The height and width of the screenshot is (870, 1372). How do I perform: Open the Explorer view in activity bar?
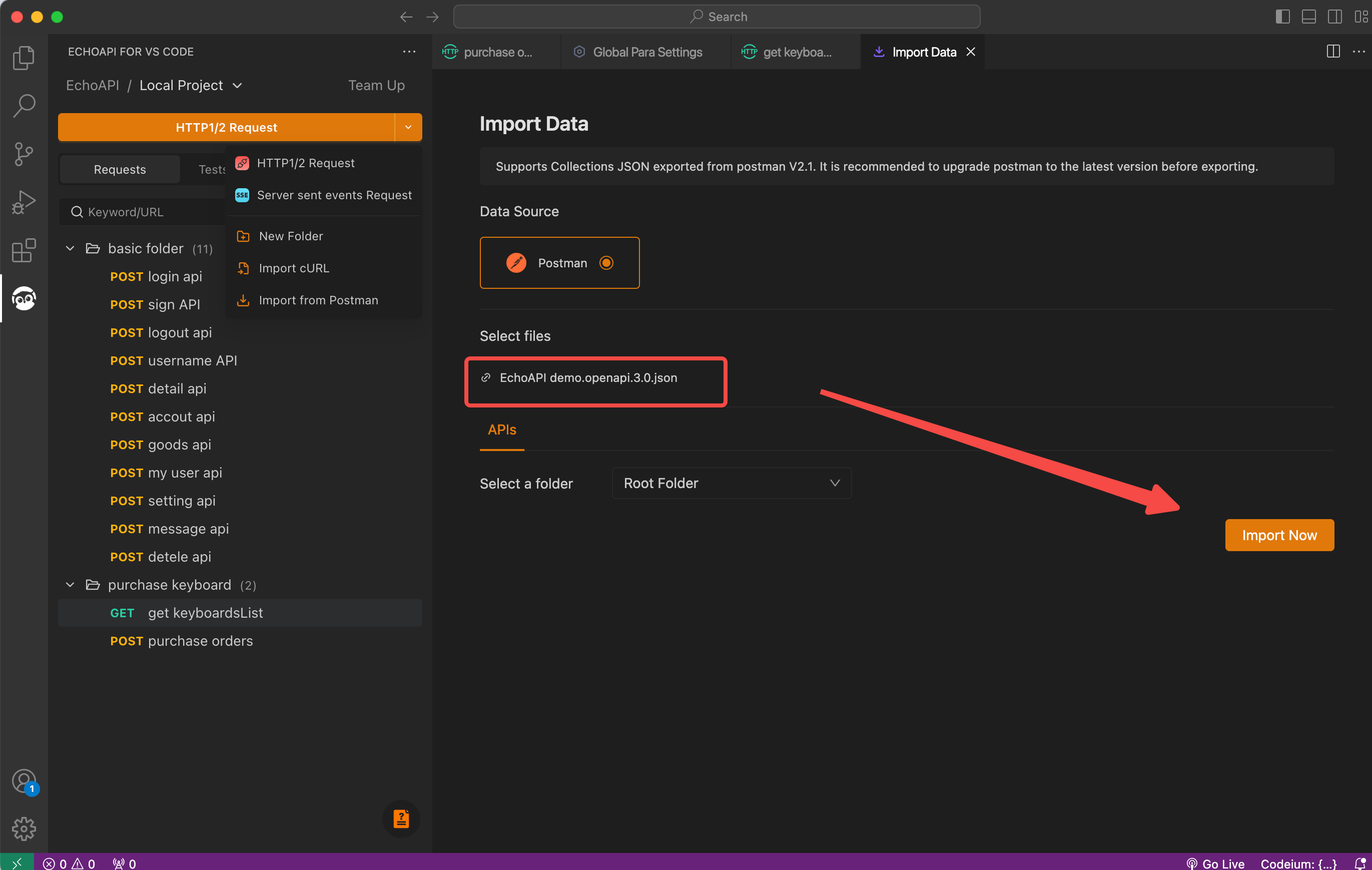[24, 57]
